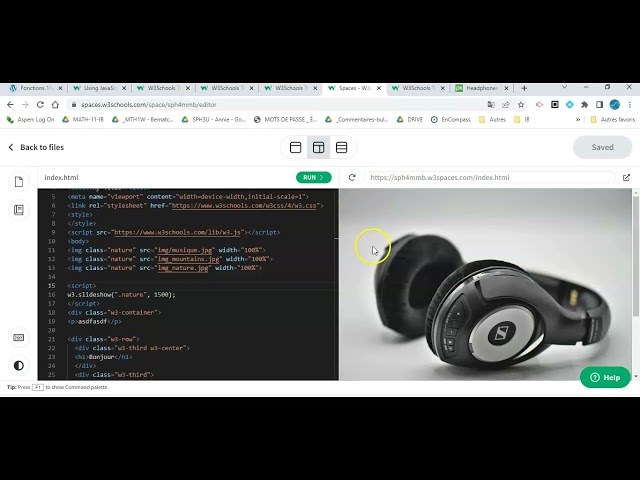Open _MTH1W bookmark
The image size is (640, 480).
pyautogui.click(x=143, y=120)
